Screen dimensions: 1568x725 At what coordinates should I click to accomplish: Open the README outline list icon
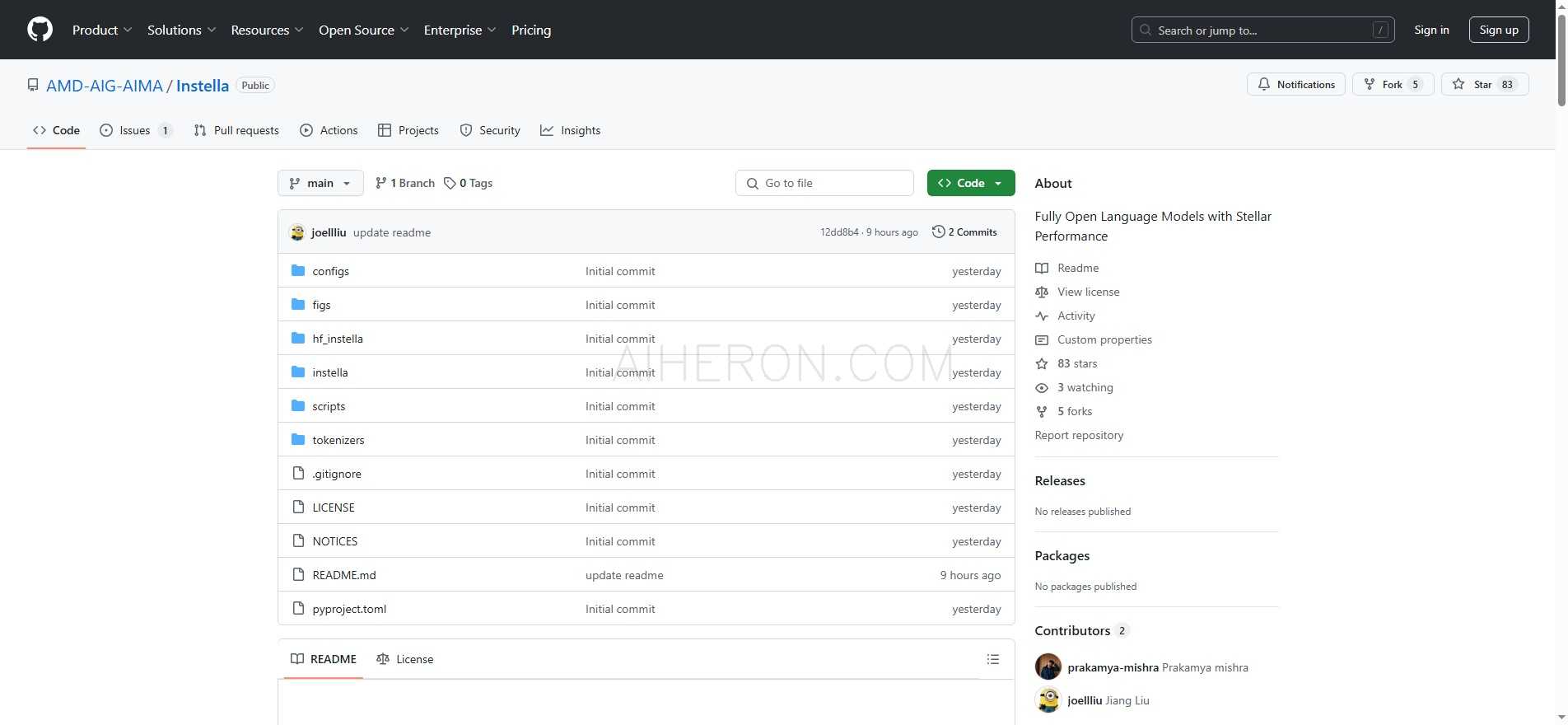(x=992, y=659)
